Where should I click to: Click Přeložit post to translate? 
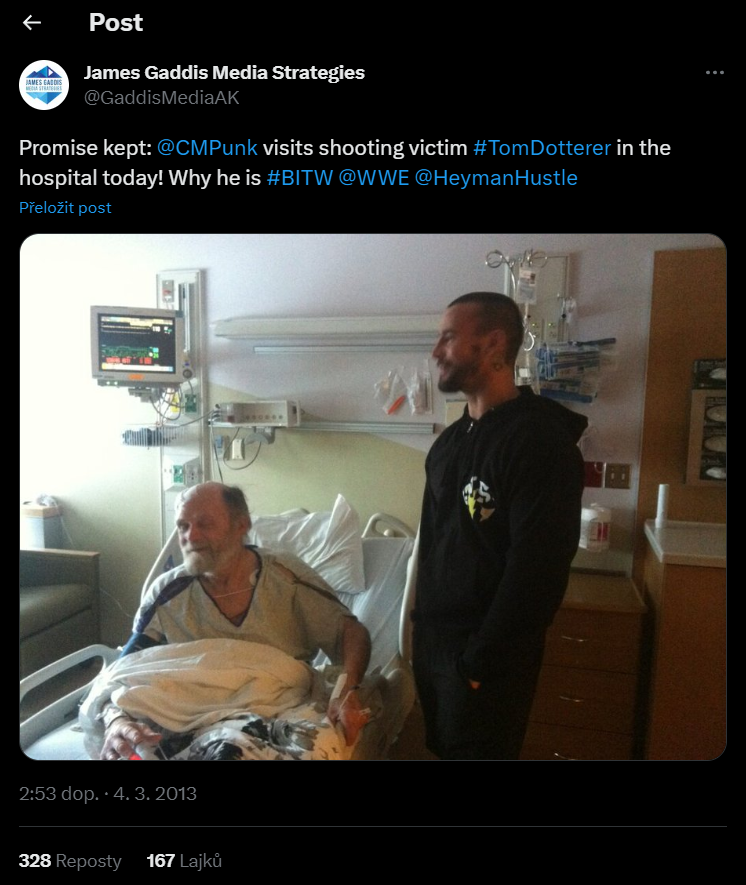(65, 208)
